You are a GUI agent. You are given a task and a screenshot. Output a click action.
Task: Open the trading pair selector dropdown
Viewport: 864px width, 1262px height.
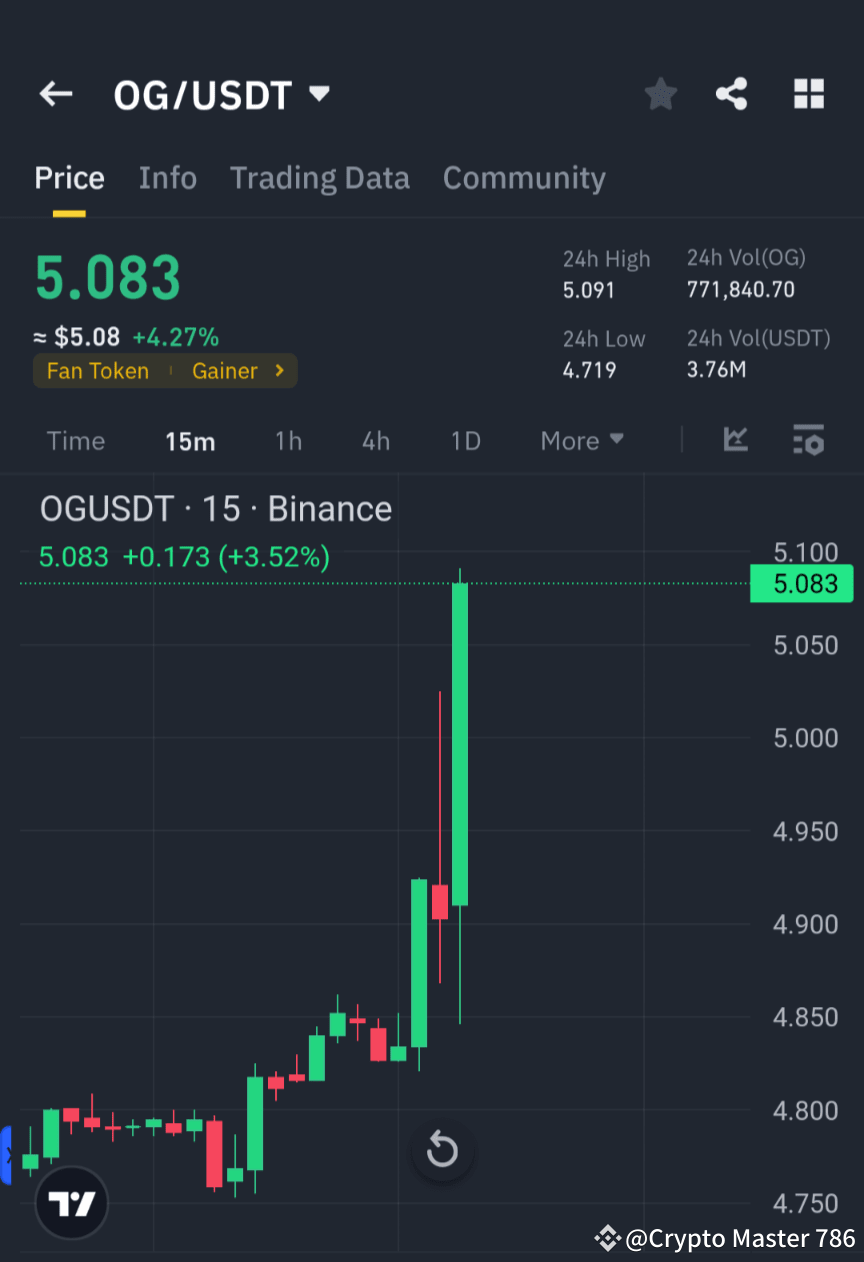tap(318, 93)
